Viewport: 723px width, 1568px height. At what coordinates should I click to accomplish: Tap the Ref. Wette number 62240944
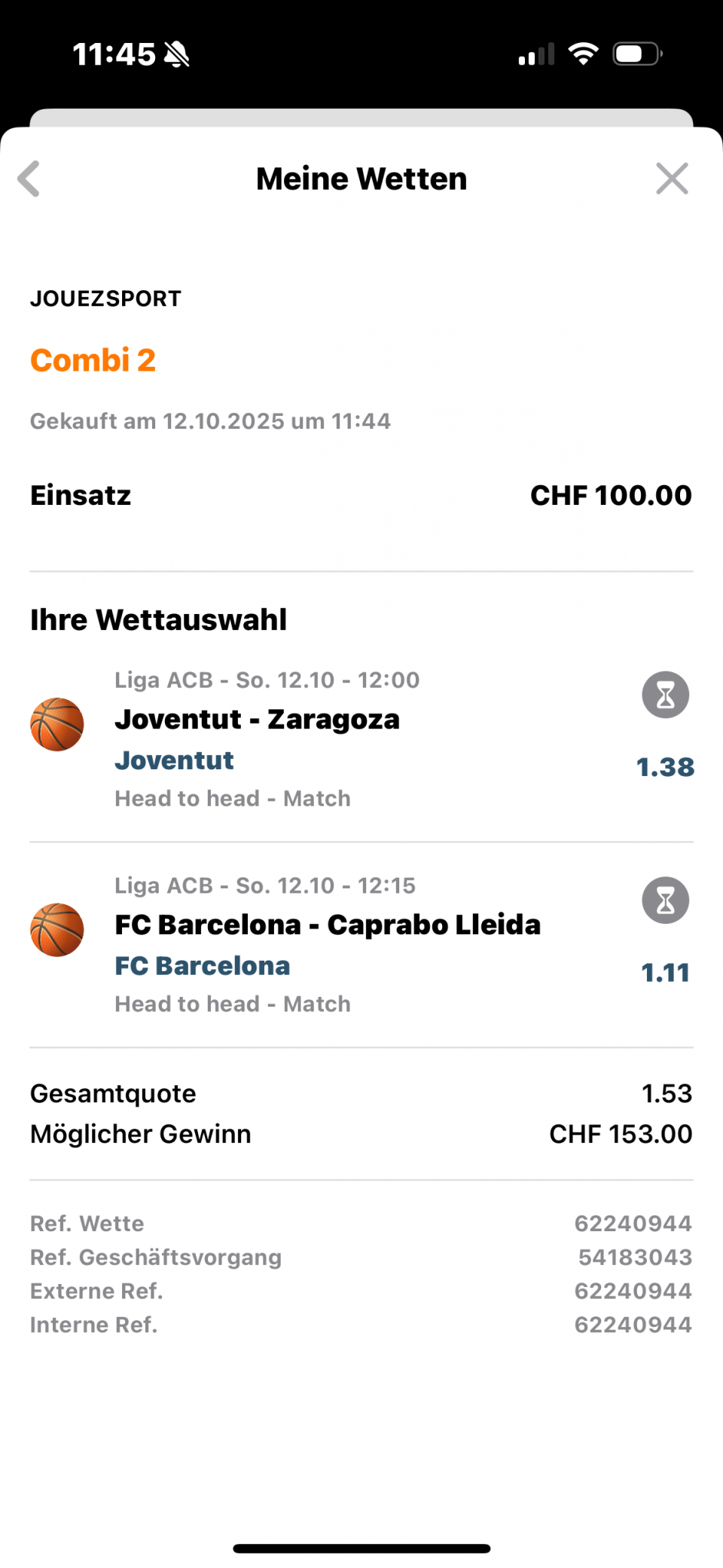coord(633,1223)
